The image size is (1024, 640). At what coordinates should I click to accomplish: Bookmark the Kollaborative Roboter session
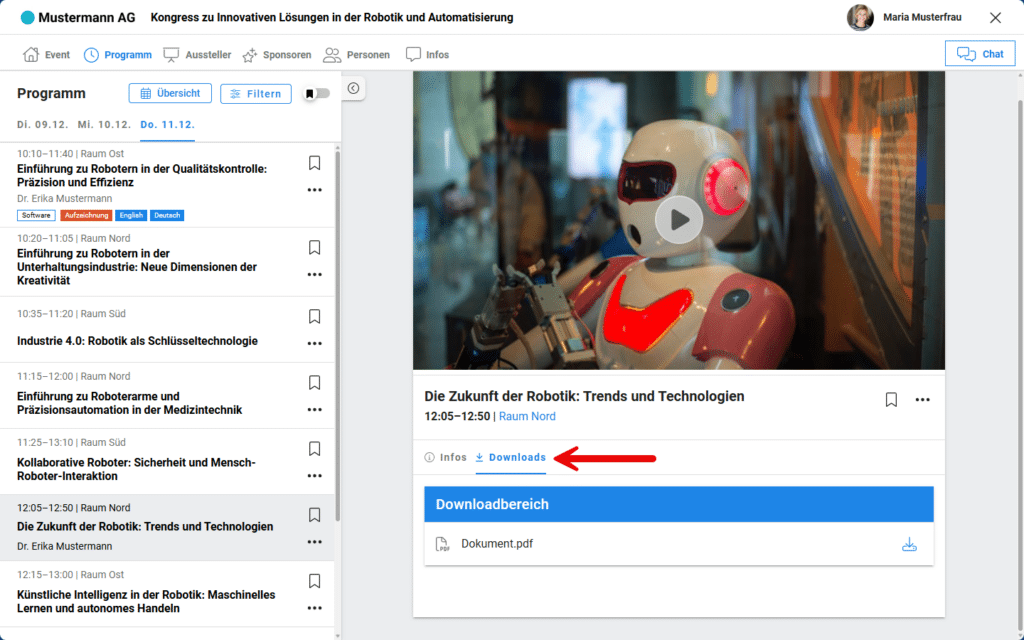tap(314, 449)
